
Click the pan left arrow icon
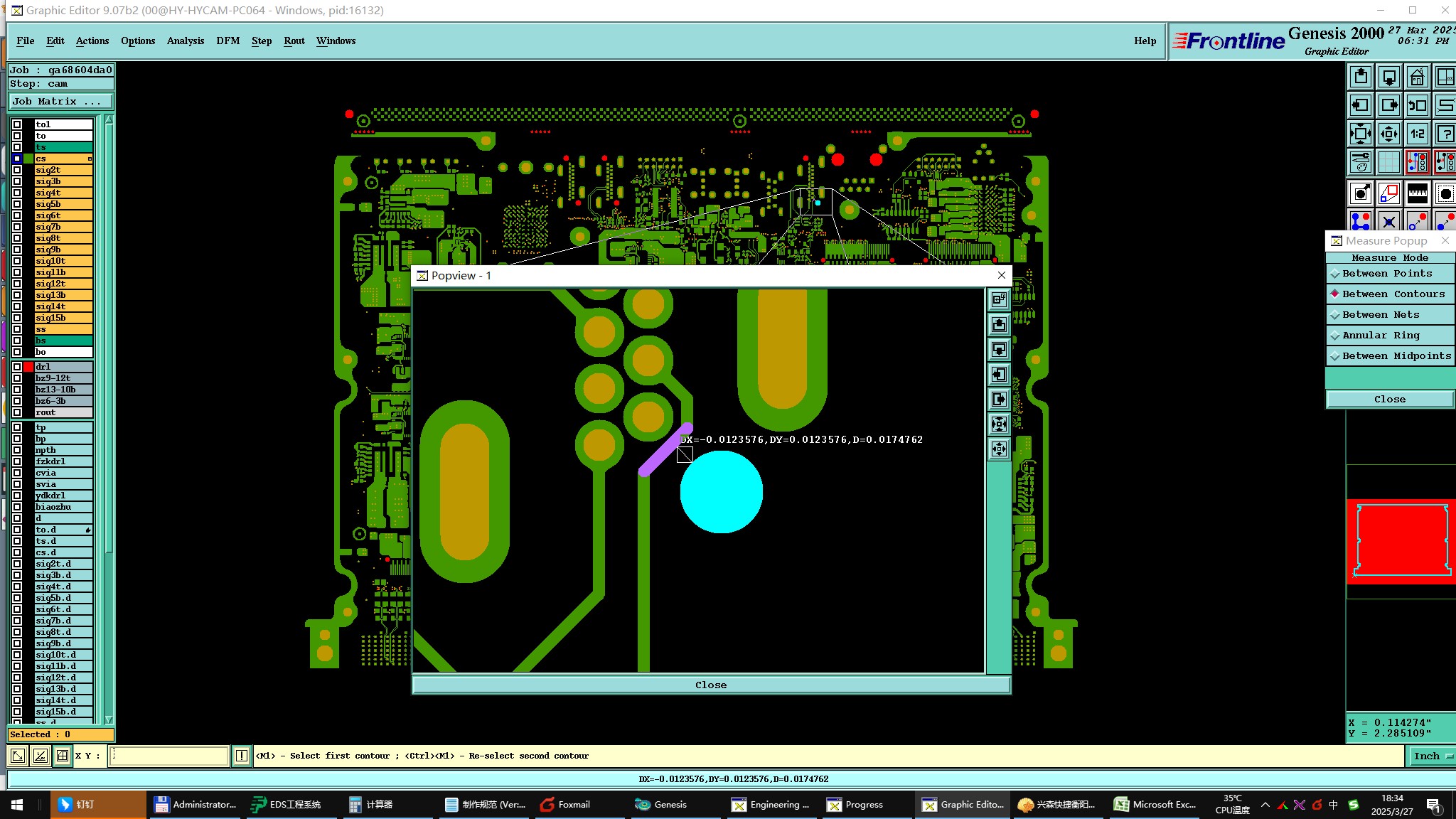click(x=1360, y=105)
